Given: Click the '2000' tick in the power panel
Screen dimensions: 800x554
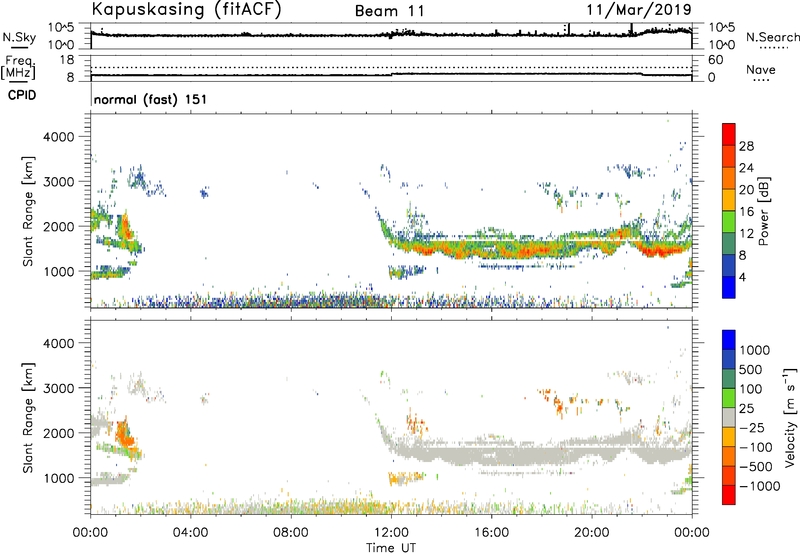Looking at the screenshot, I should 60,226.
